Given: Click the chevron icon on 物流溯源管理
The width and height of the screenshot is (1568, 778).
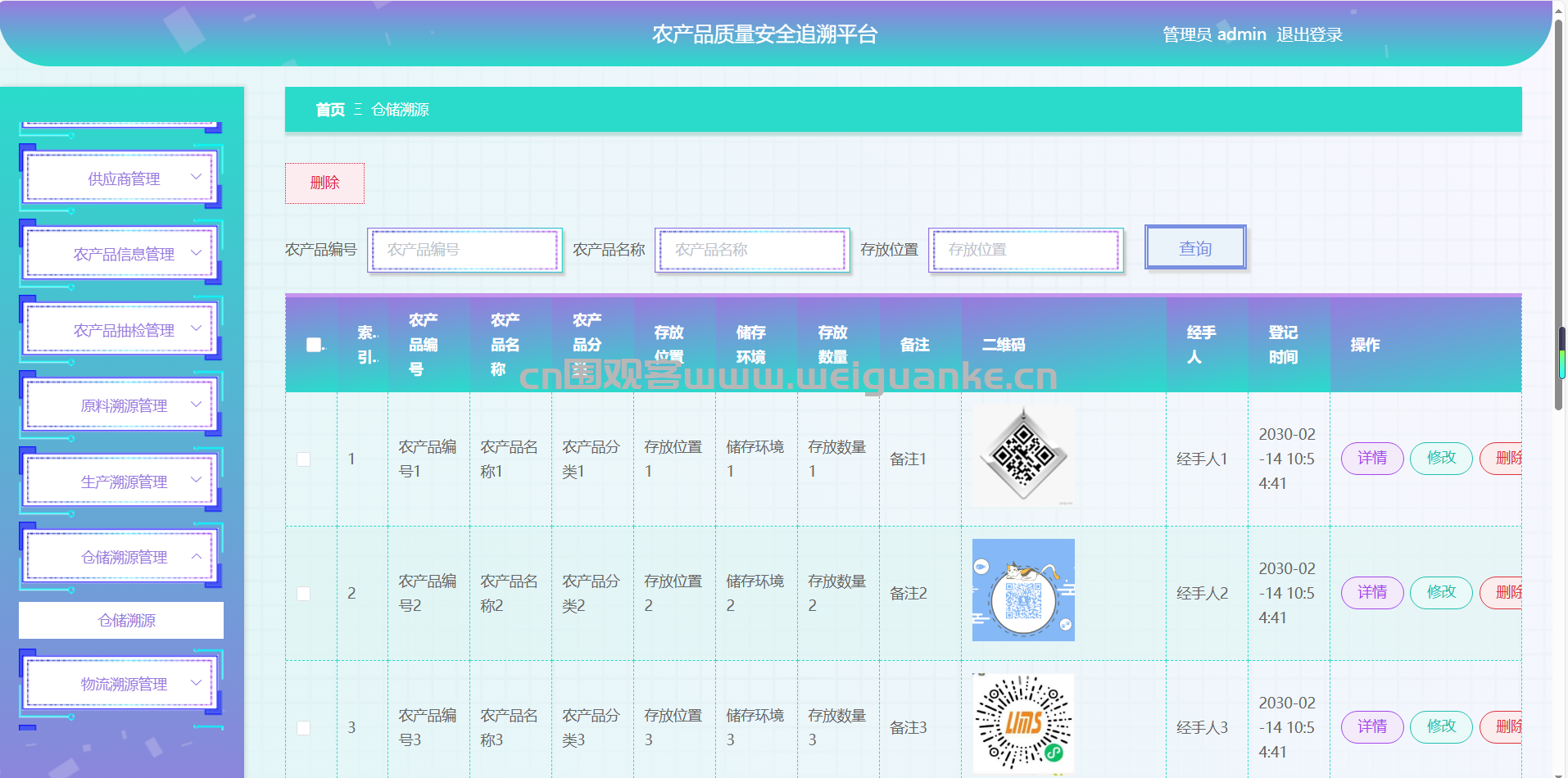Looking at the screenshot, I should coord(196,682).
